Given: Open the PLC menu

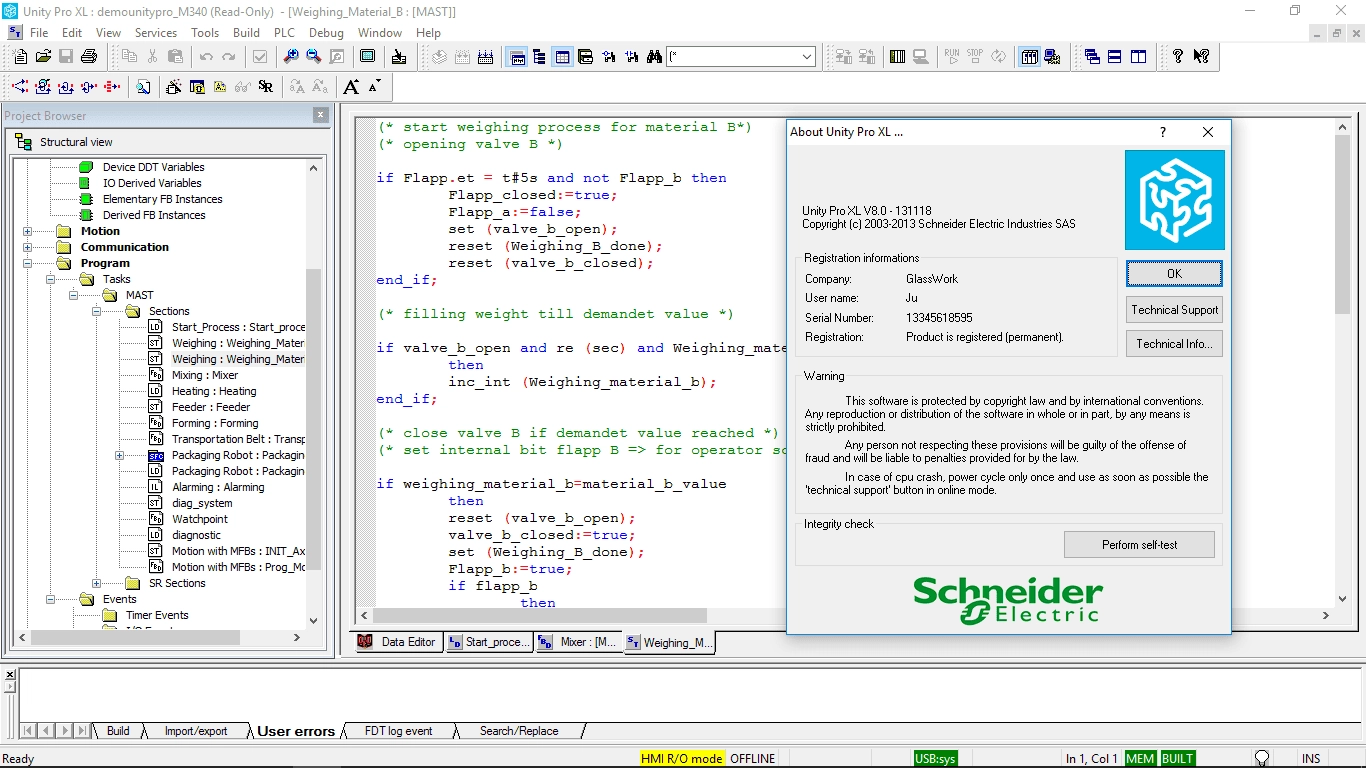Looking at the screenshot, I should pos(284,33).
